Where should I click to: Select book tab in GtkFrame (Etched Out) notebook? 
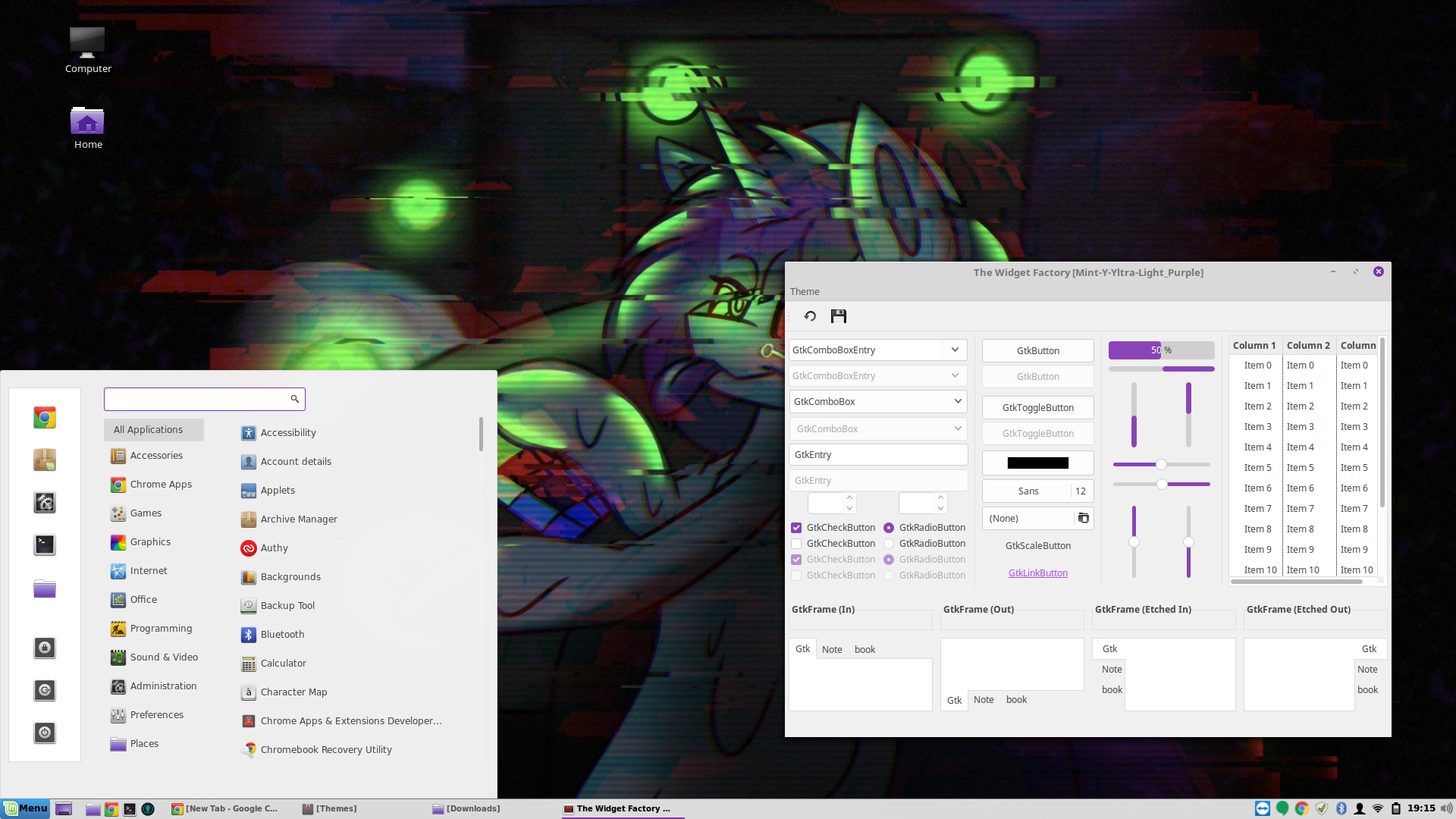point(1368,689)
